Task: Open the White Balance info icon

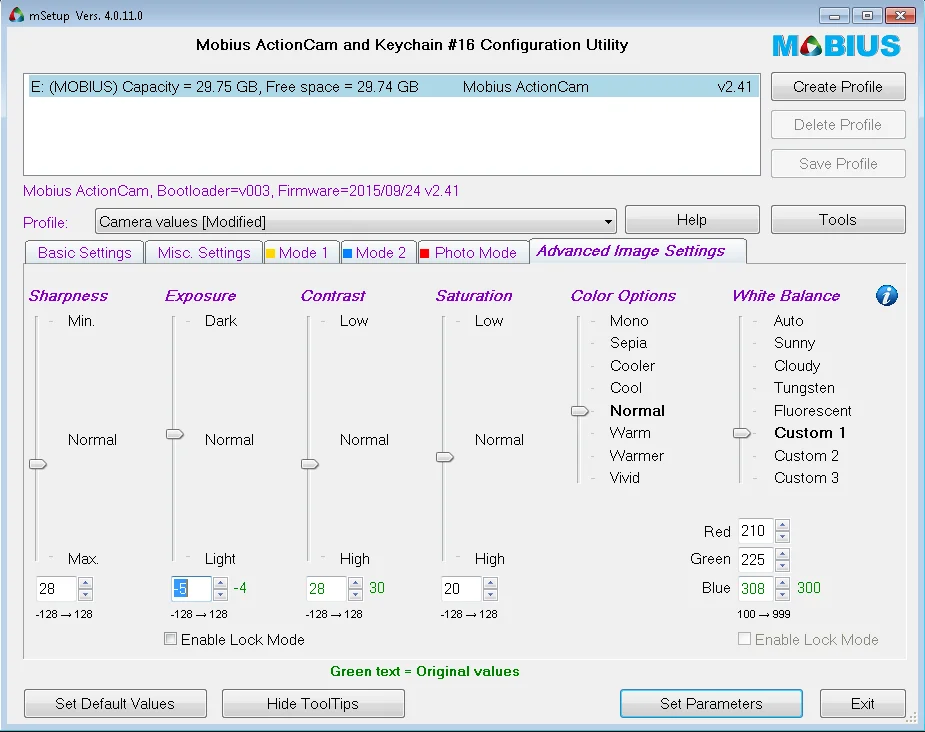Action: (x=887, y=295)
